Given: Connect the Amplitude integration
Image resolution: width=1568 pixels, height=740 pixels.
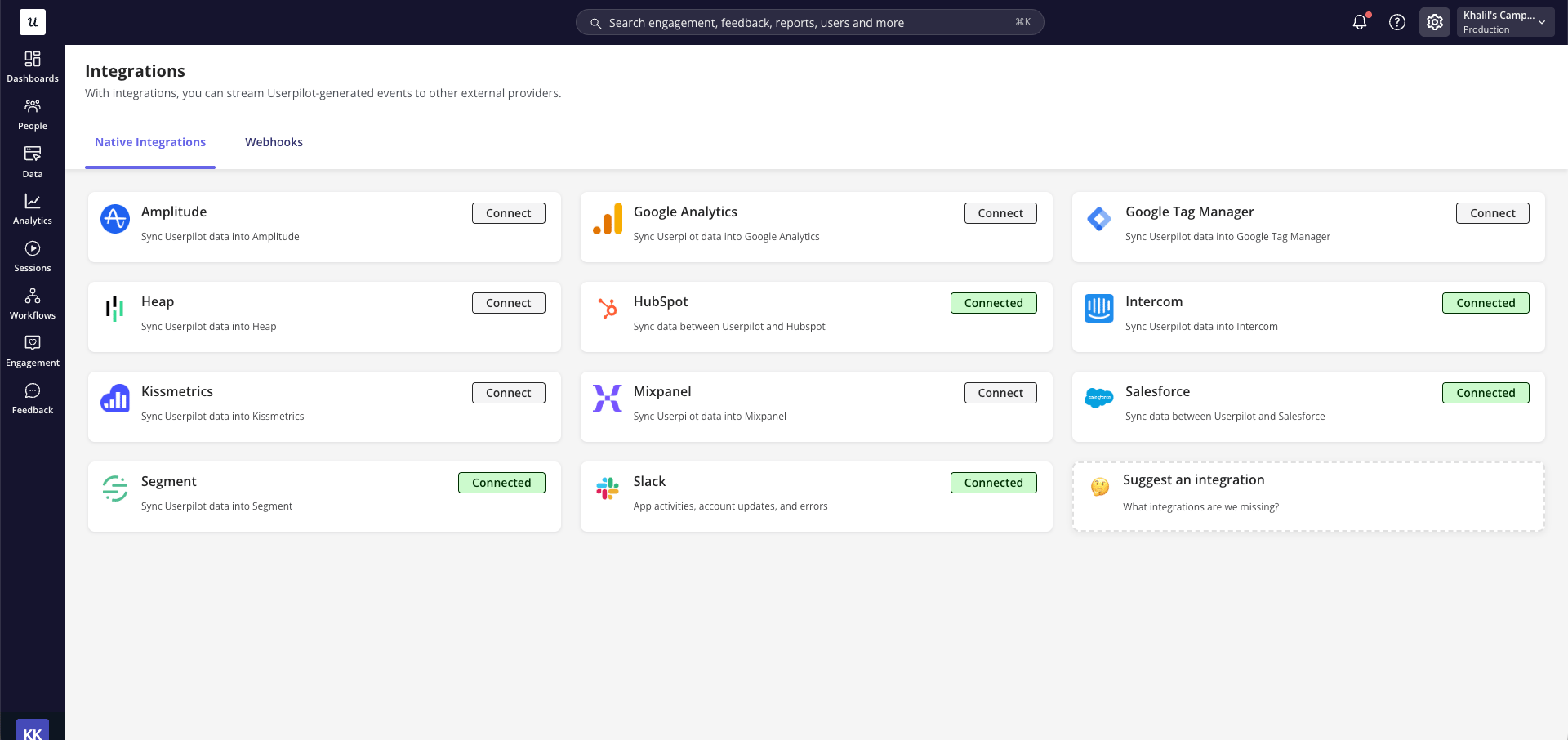Looking at the screenshot, I should coord(509,213).
